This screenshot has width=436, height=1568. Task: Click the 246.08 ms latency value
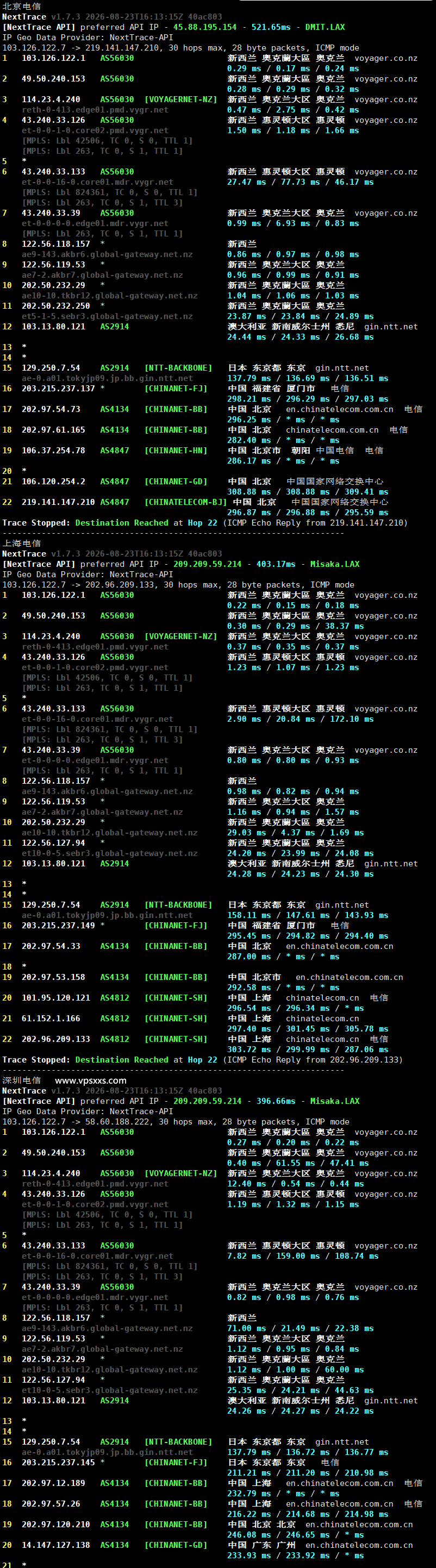(x=248, y=1534)
